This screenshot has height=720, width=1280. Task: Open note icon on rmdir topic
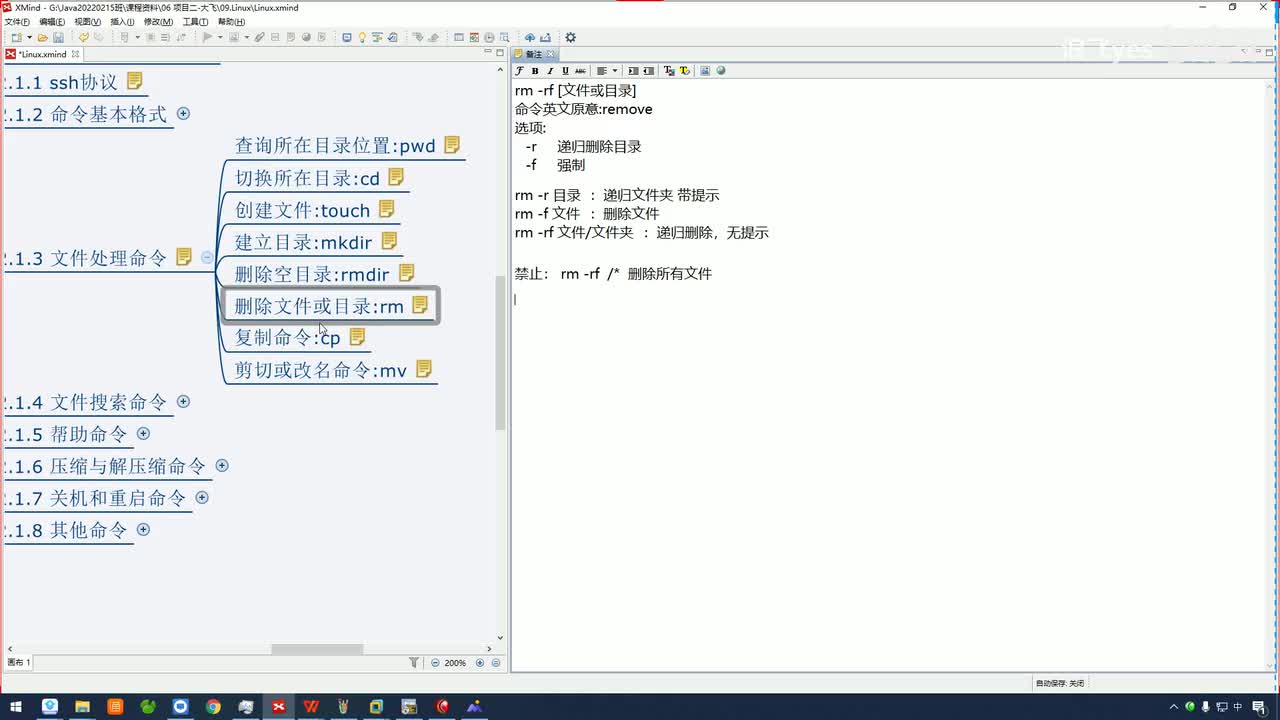coord(406,272)
